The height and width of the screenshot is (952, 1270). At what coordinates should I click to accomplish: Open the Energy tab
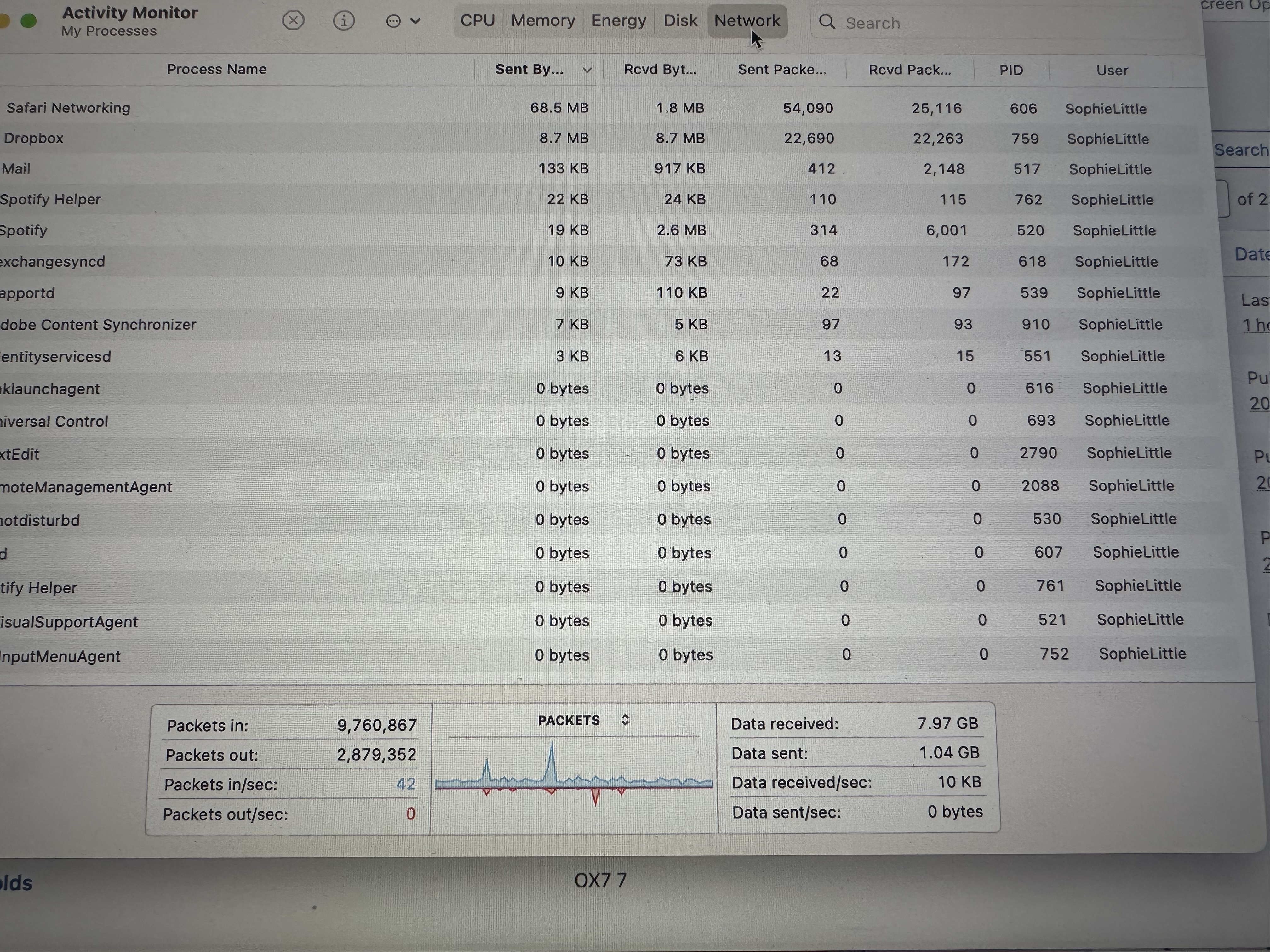(x=618, y=21)
